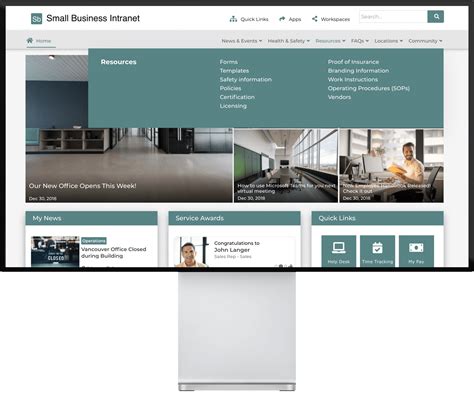Click the Home house icon
This screenshot has width=474, height=394.
tap(30, 41)
